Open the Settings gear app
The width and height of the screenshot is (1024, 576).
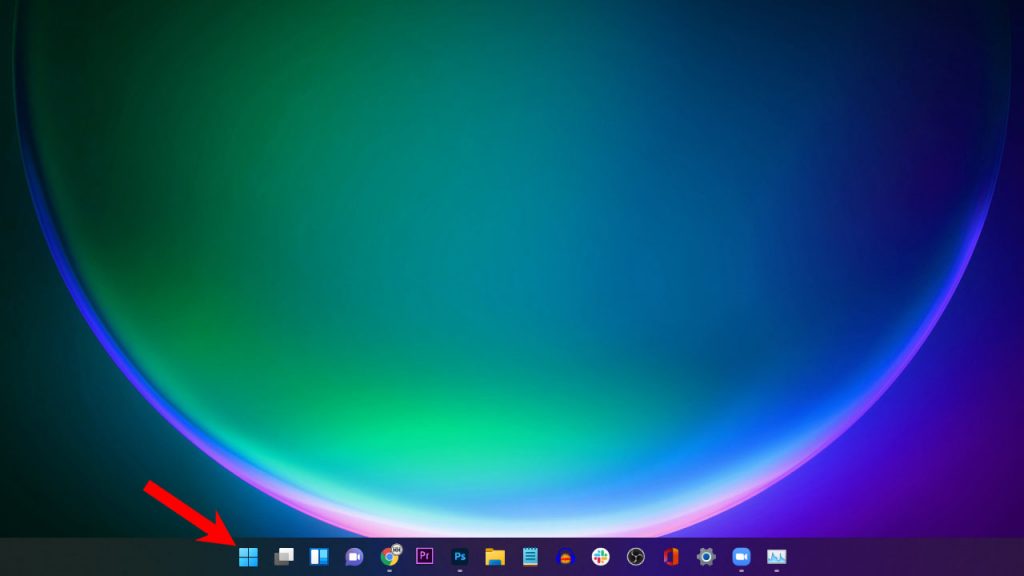[x=706, y=556]
